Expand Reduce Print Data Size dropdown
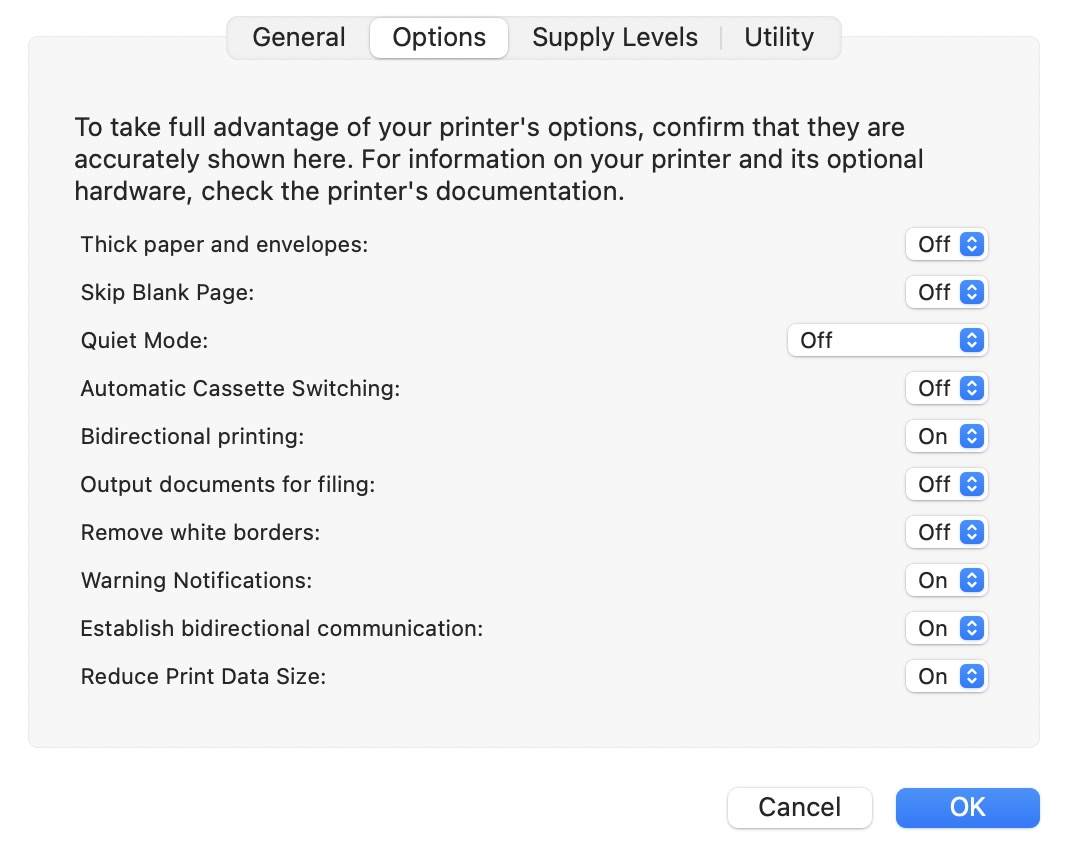1072x864 pixels. point(946,676)
